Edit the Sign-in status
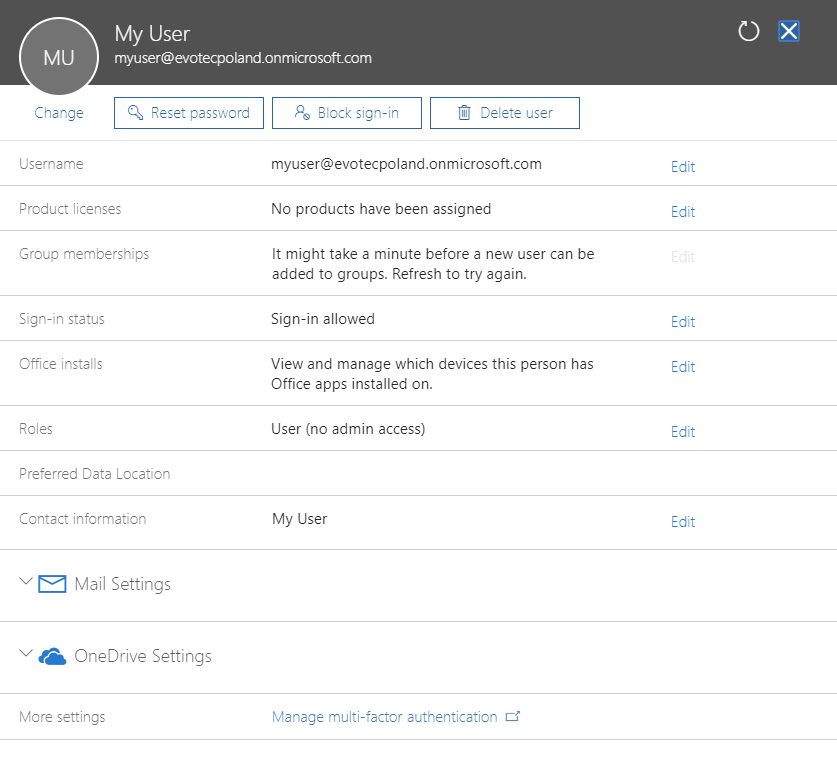Image resolution: width=837 pixels, height=757 pixels. pyautogui.click(x=682, y=322)
